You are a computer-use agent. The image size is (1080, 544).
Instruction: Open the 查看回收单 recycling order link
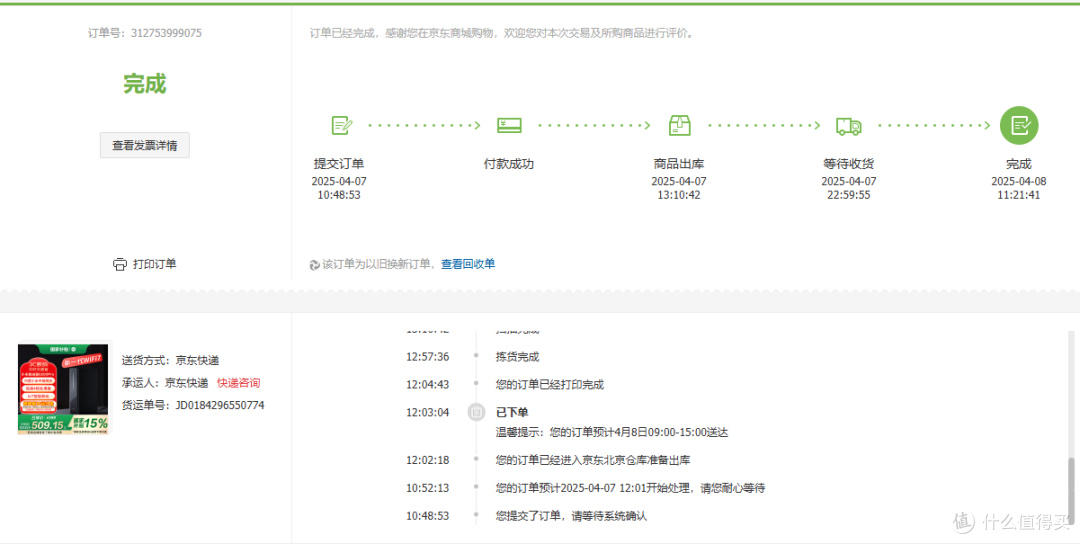point(468,264)
